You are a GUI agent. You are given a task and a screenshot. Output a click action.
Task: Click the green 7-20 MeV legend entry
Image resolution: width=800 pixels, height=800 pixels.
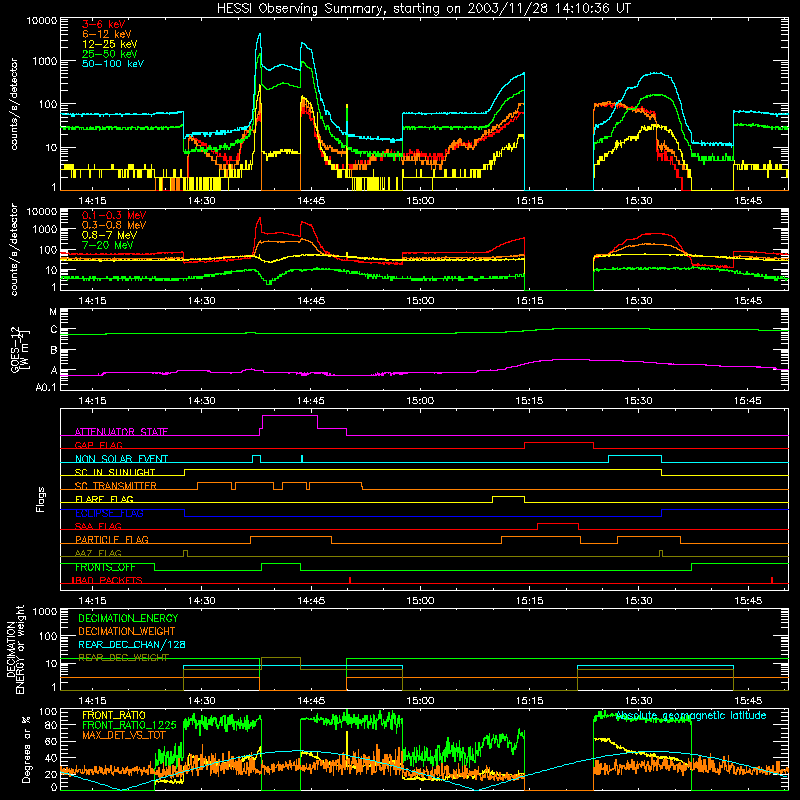(x=108, y=245)
